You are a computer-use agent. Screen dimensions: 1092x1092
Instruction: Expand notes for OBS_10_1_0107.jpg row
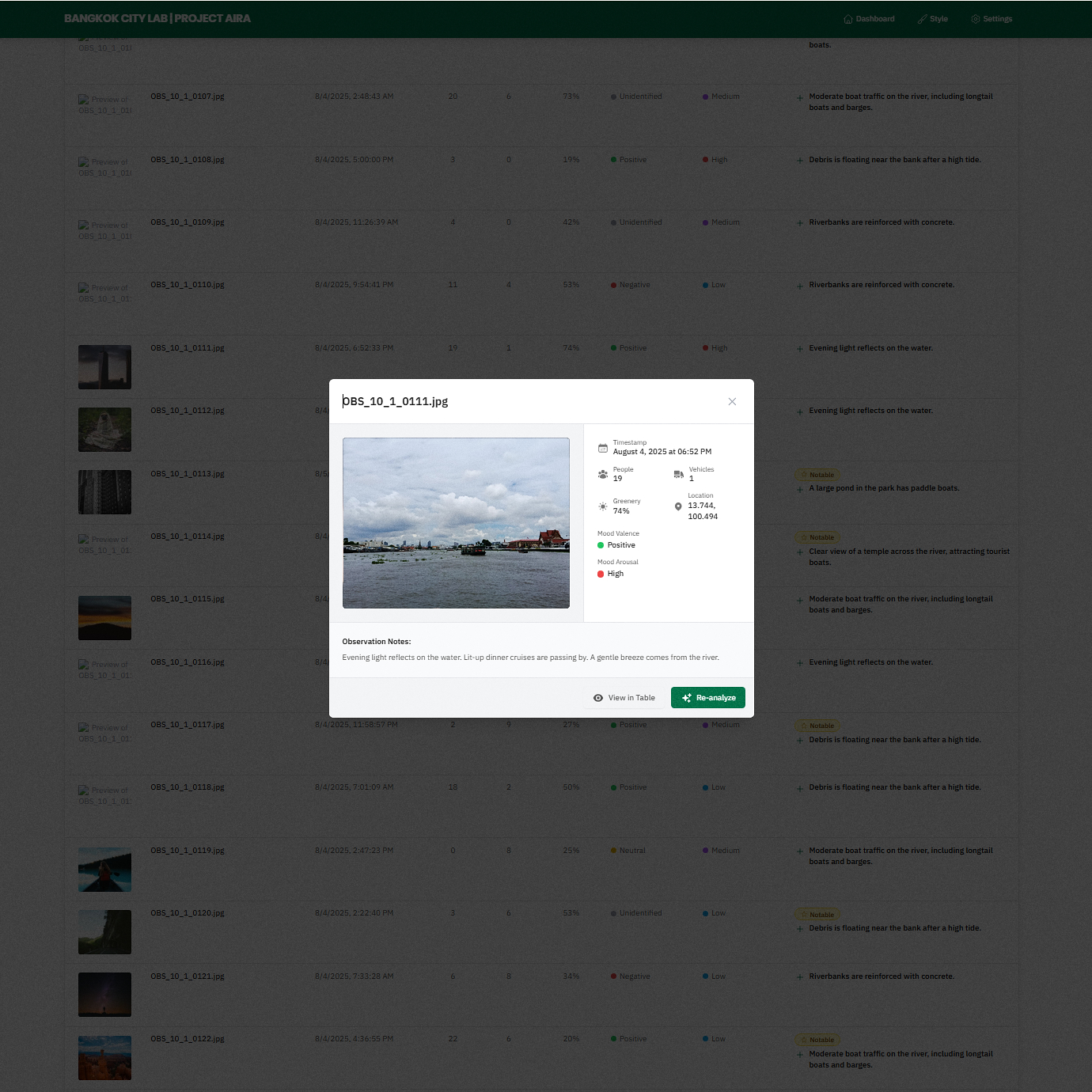tap(800, 97)
